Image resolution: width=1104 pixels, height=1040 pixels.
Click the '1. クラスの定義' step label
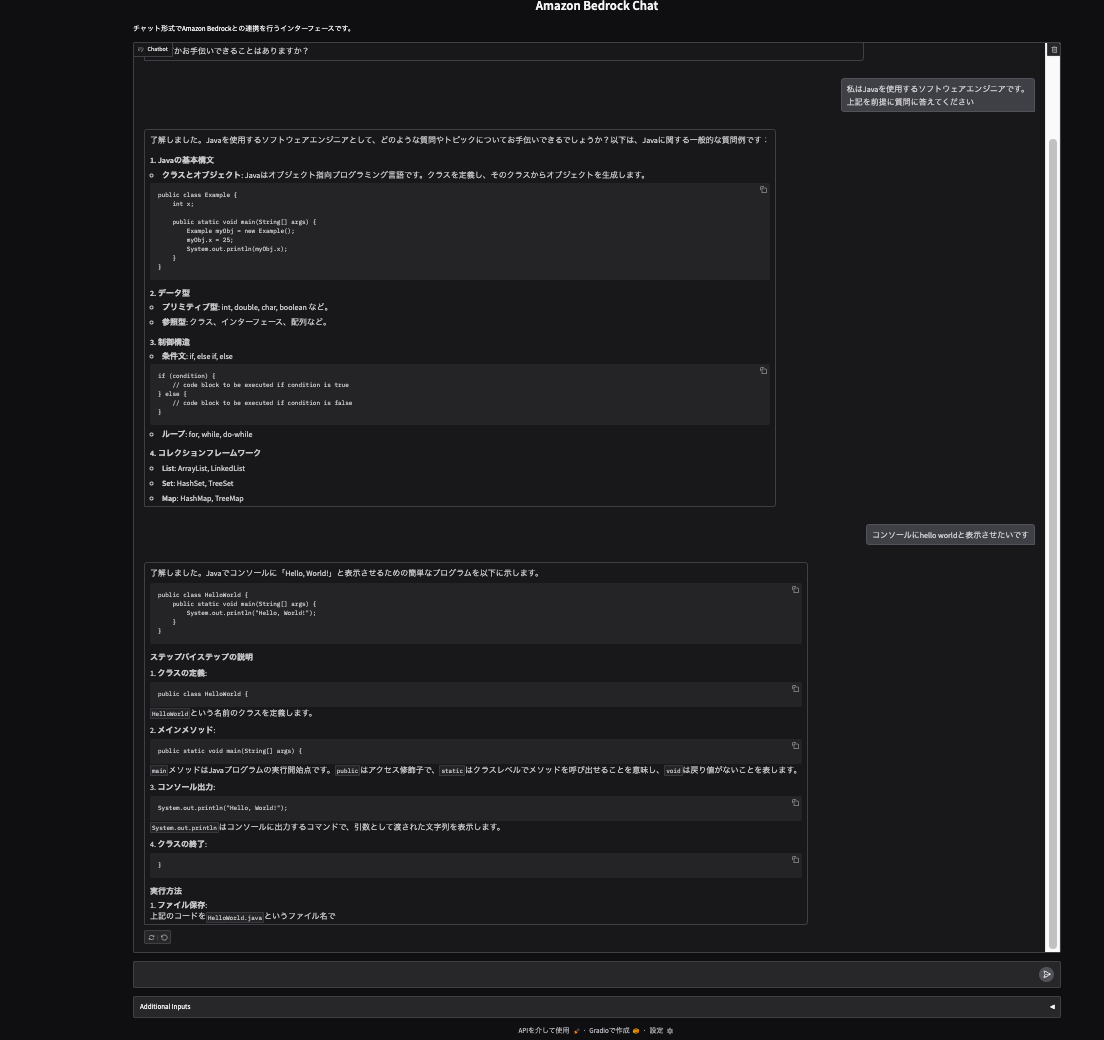pos(178,673)
